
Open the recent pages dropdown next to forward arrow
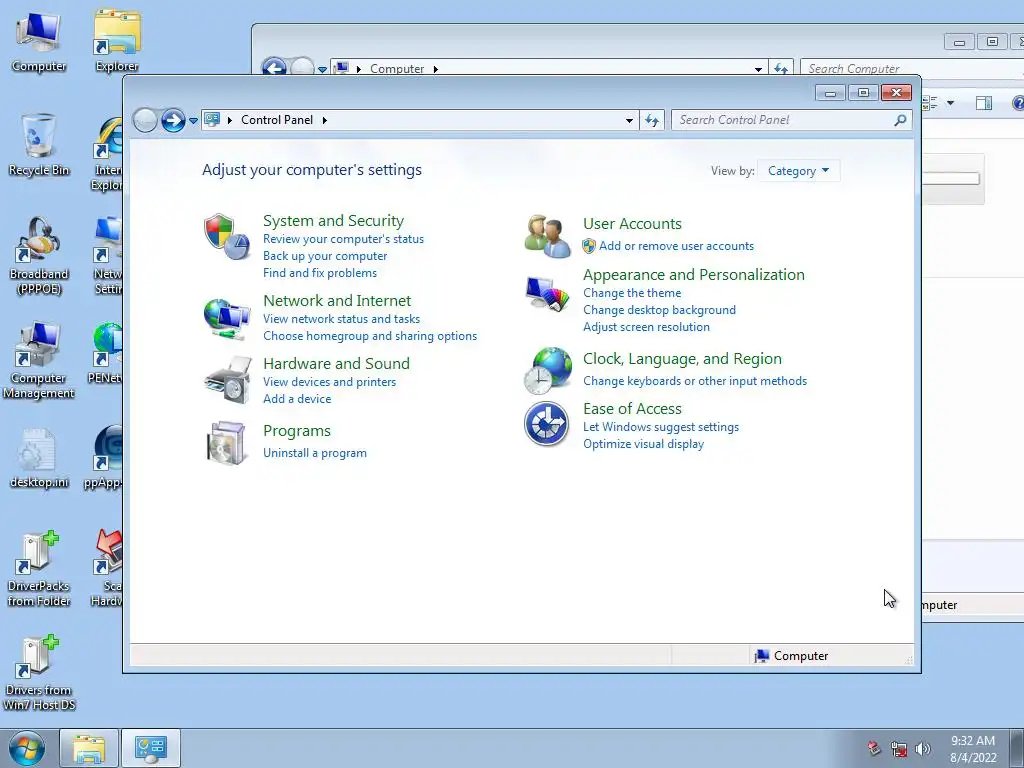coord(193,121)
